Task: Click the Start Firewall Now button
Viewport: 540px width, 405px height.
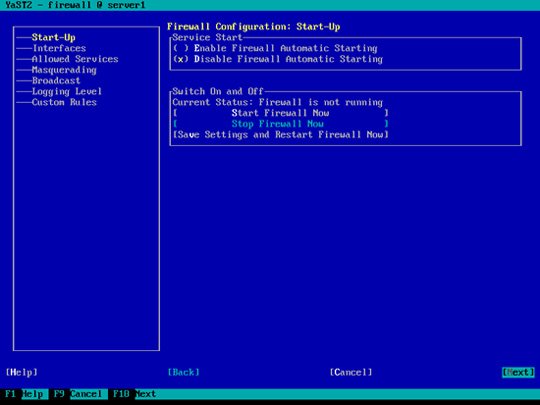Action: pyautogui.click(x=281, y=113)
